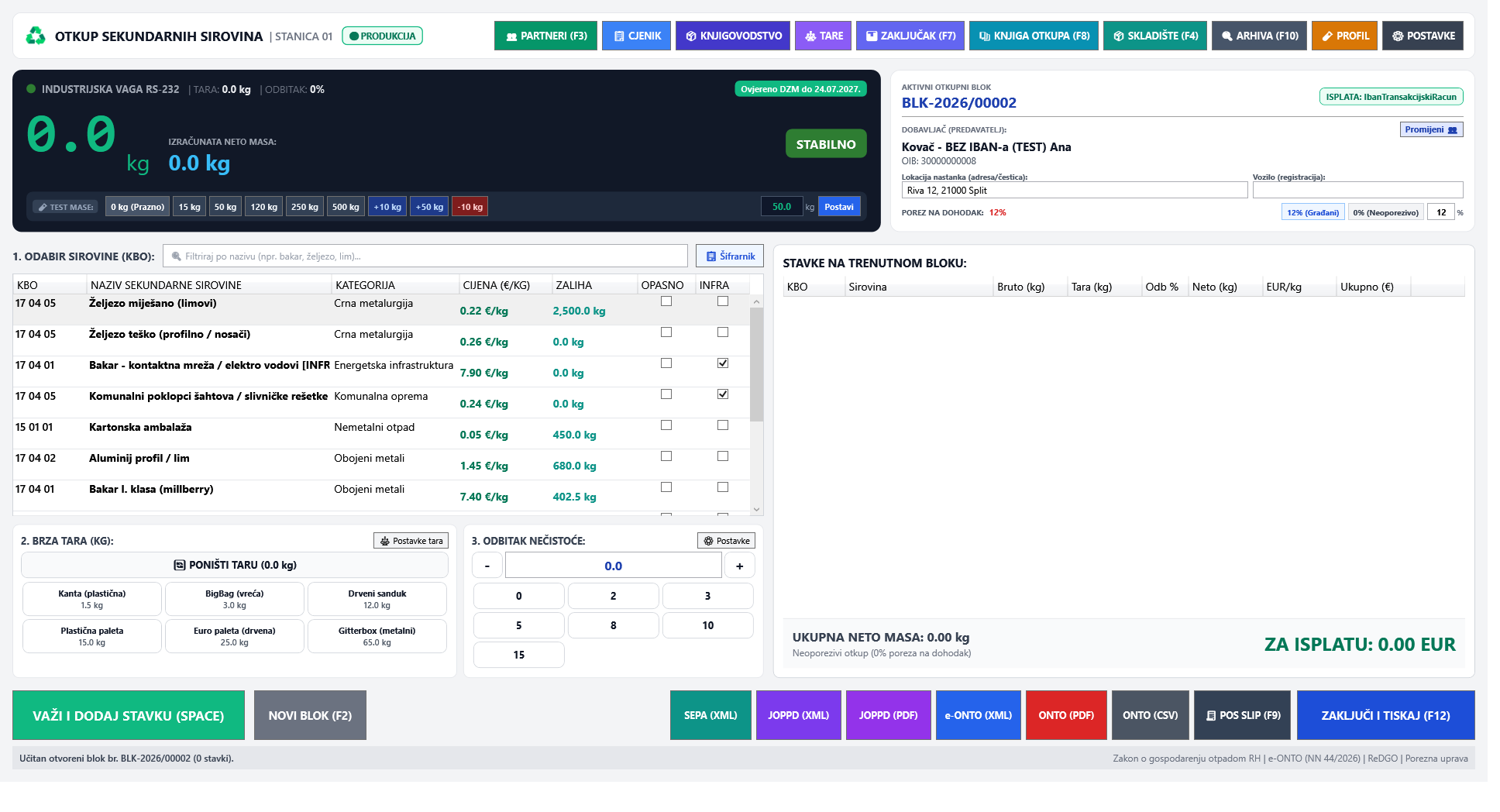Viewport: 1500px width, 812px height.
Task: Select the 12% (Građani) tax option
Action: tap(1312, 212)
